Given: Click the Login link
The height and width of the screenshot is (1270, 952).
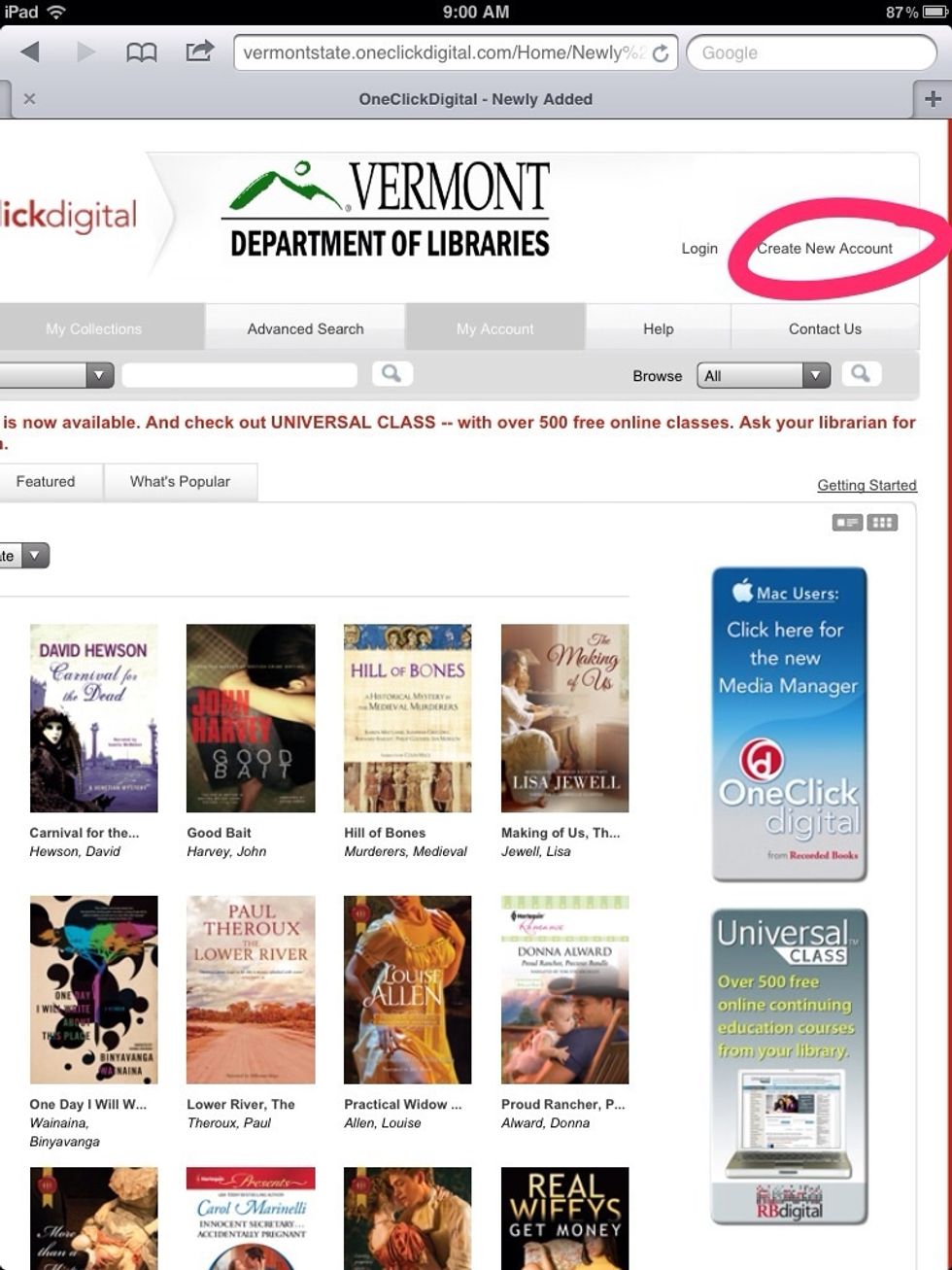Looking at the screenshot, I should click(699, 249).
